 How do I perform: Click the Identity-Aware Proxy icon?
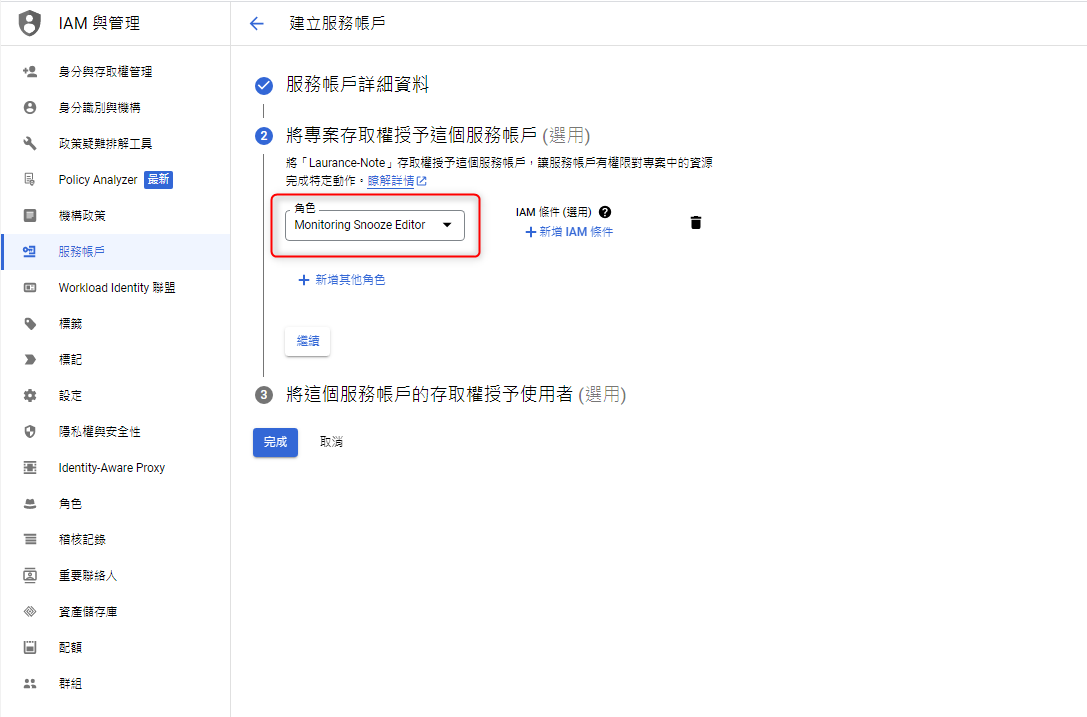point(30,468)
